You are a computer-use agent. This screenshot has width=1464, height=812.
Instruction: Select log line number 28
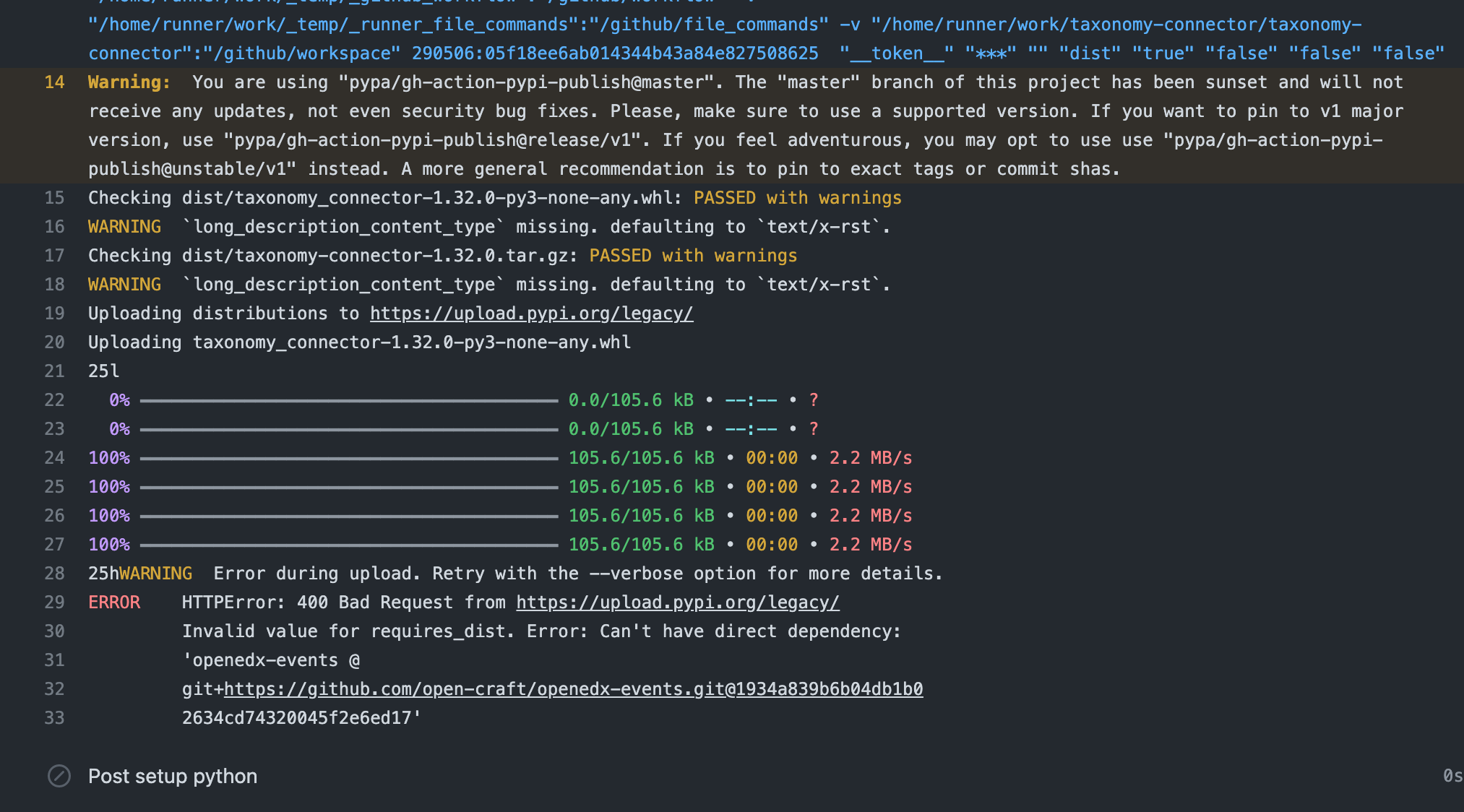coord(54,574)
